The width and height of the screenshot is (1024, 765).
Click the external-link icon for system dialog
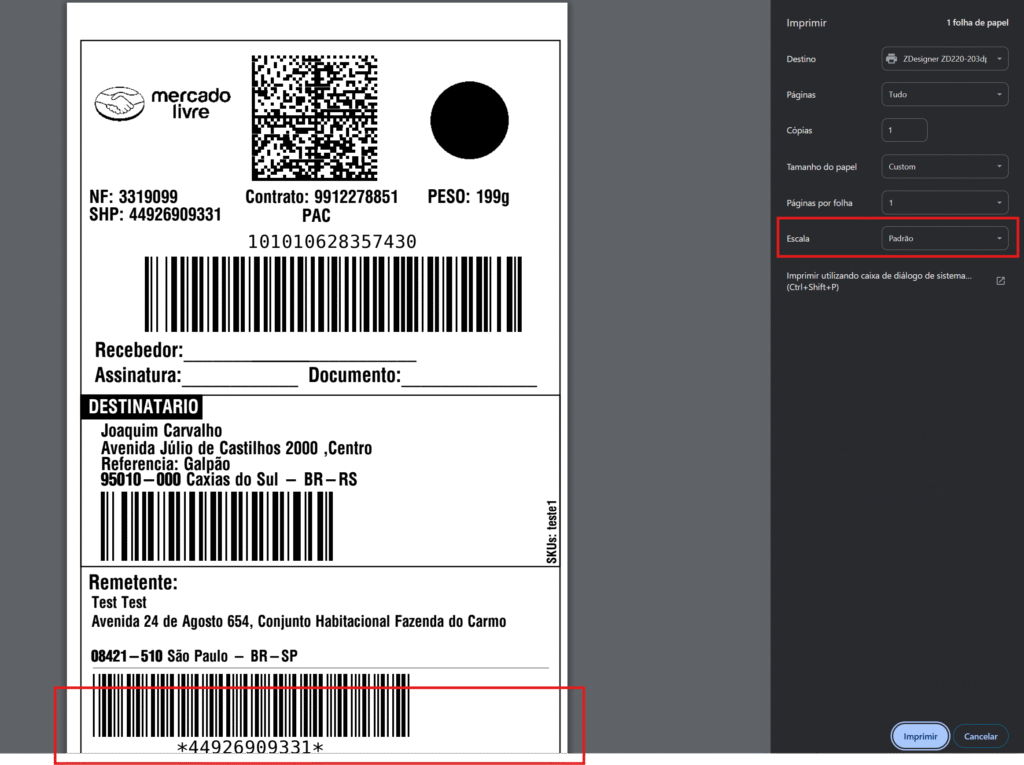pos(1000,281)
